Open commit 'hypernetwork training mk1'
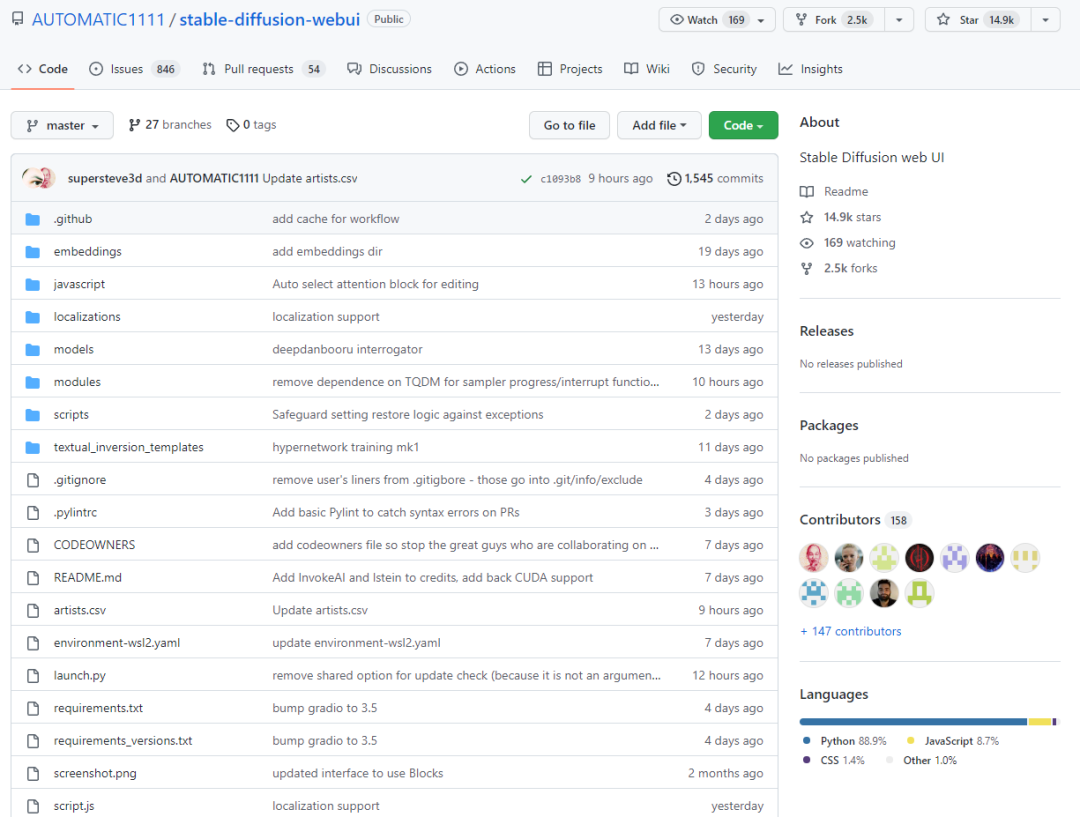Screen dimensions: 1080x817 pos(345,447)
